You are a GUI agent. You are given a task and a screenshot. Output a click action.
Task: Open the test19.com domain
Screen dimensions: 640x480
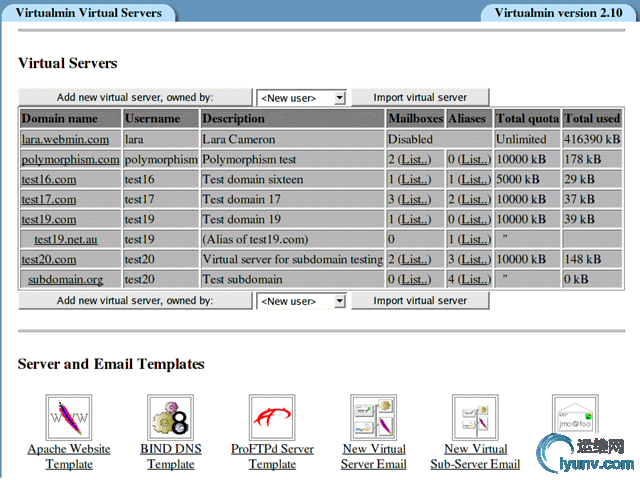point(49,220)
